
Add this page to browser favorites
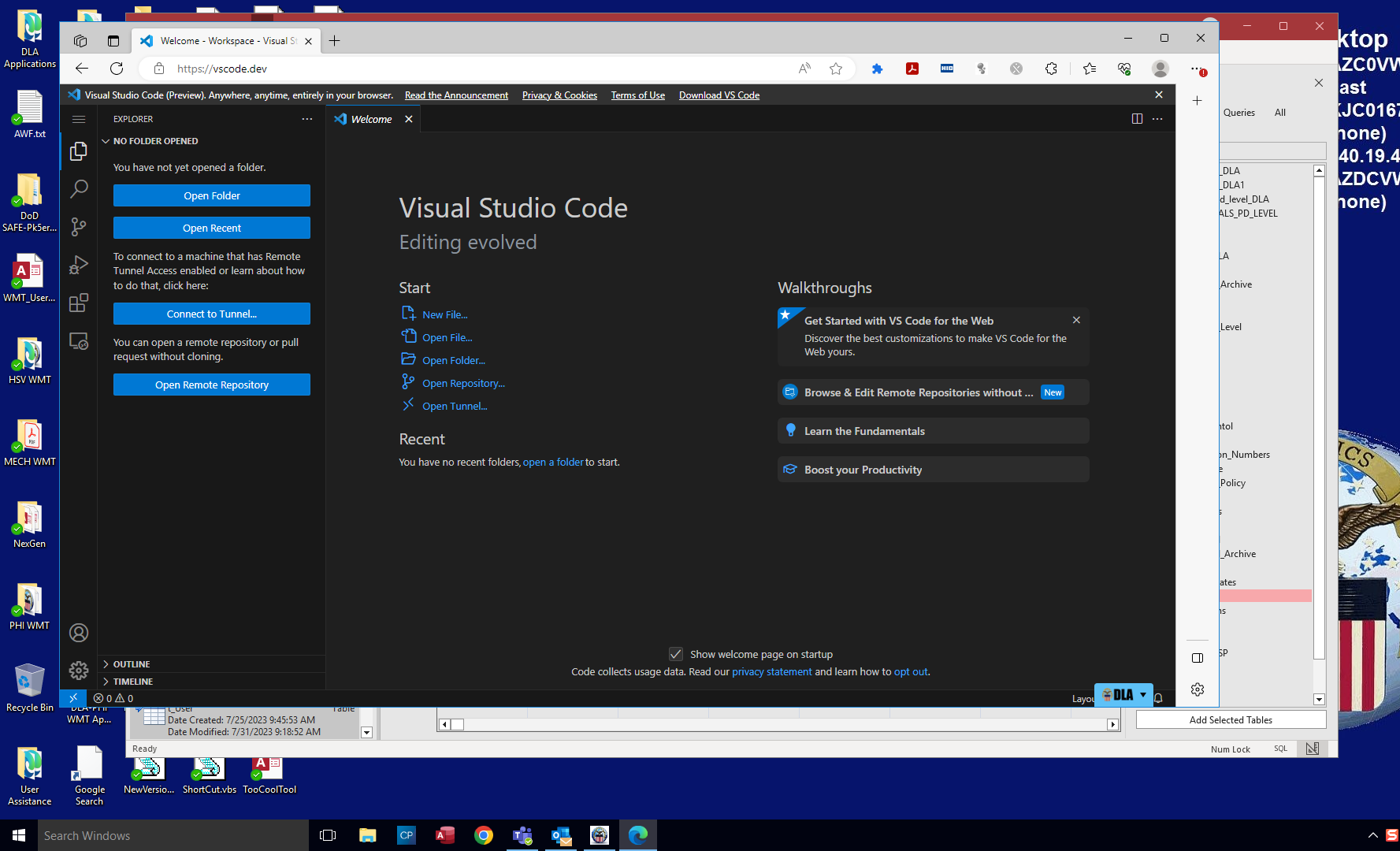pyautogui.click(x=836, y=69)
